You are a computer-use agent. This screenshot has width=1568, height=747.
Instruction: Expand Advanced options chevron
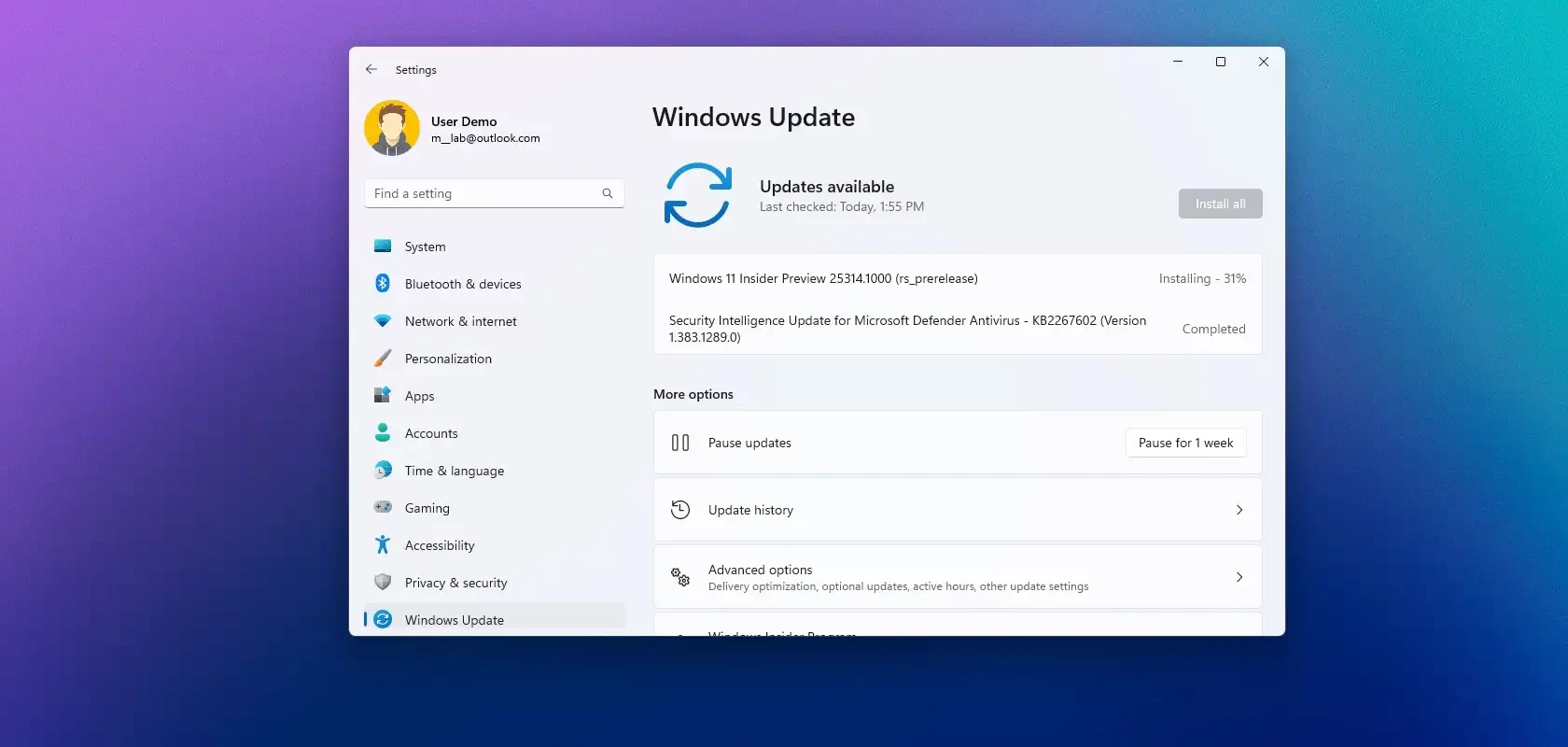pyautogui.click(x=1239, y=577)
